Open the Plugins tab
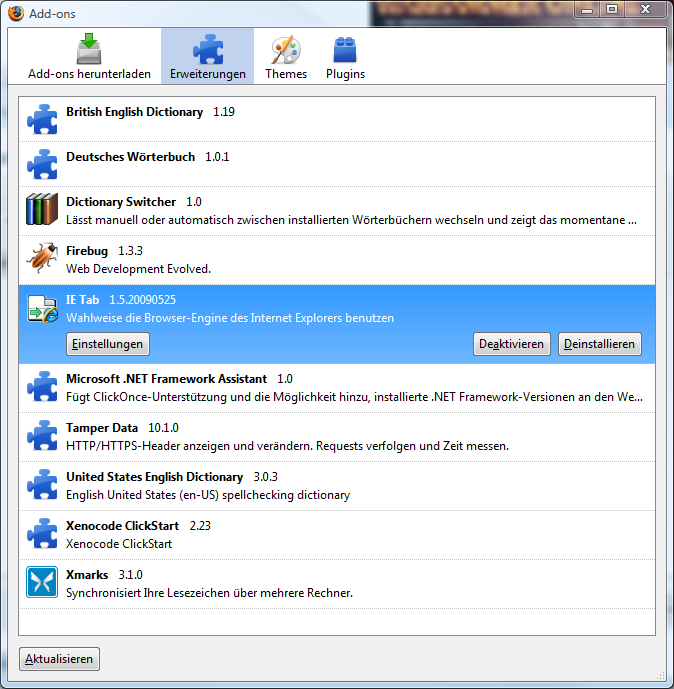This screenshot has width=674, height=689. coord(345,56)
